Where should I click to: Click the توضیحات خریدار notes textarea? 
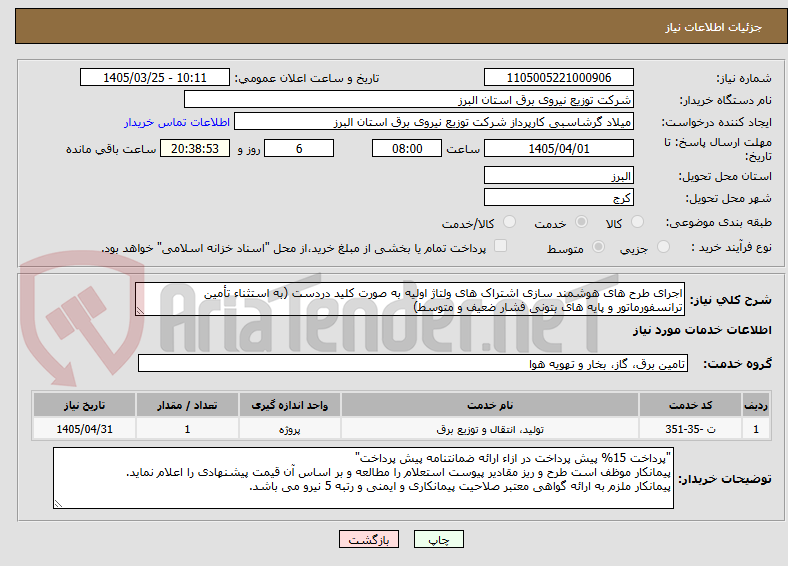[363, 478]
